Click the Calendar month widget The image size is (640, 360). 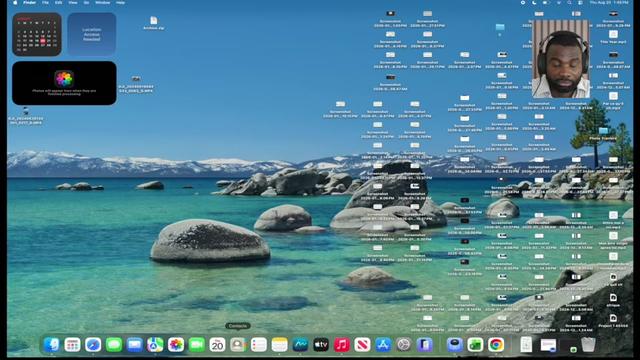37,34
